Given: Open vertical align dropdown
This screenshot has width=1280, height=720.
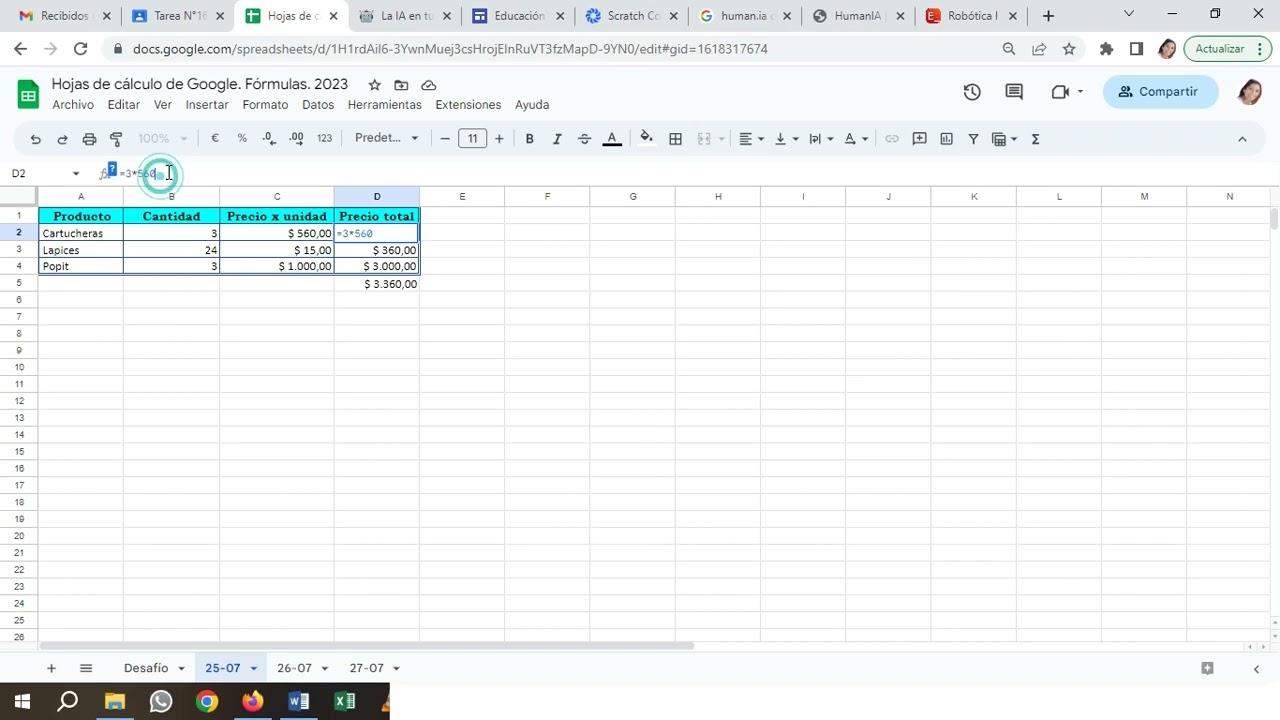Looking at the screenshot, I should 786,139.
